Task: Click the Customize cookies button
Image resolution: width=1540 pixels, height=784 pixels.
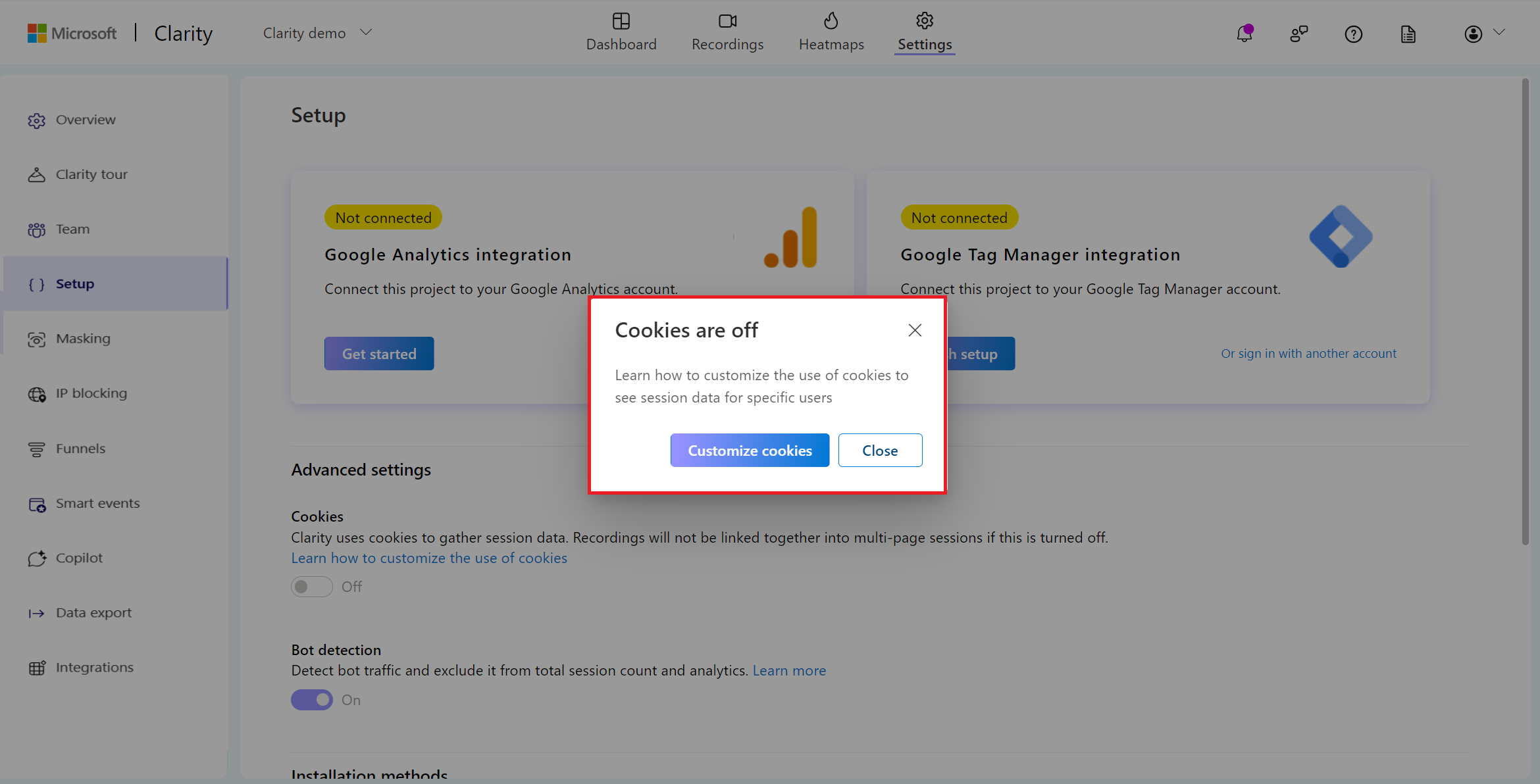Action: tap(750, 451)
